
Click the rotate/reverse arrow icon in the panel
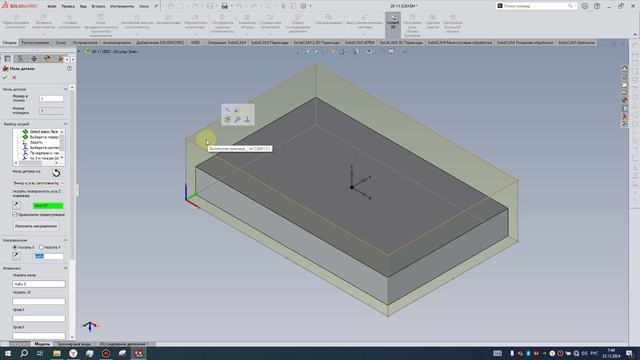[56, 173]
